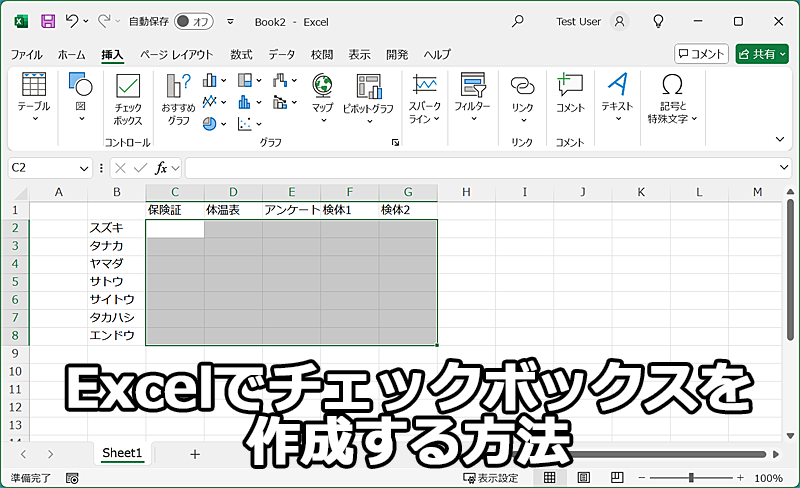Switch to the ホーム tab
This screenshot has height=488, width=800.
(72, 54)
